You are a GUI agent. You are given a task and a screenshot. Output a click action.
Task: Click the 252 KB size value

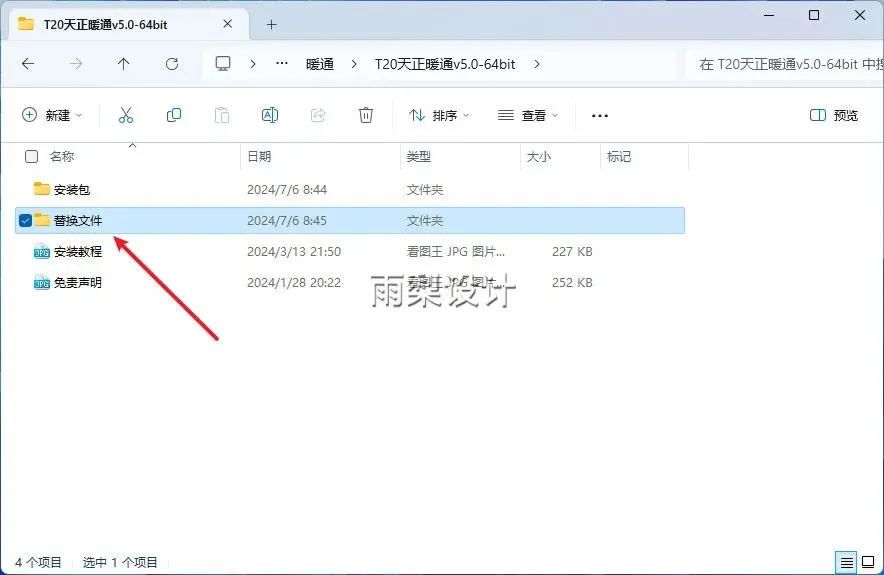[x=572, y=282]
